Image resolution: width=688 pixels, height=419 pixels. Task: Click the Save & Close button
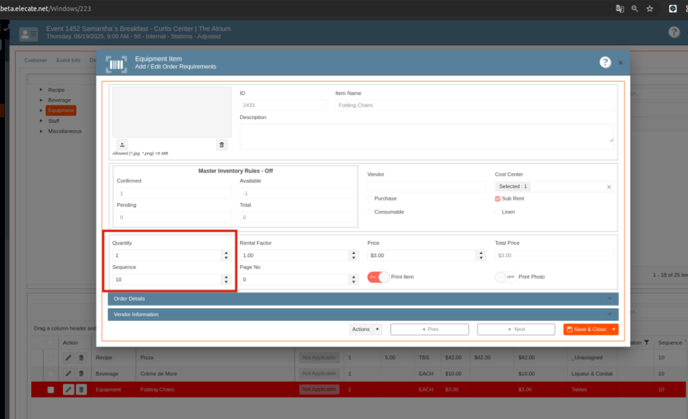590,329
